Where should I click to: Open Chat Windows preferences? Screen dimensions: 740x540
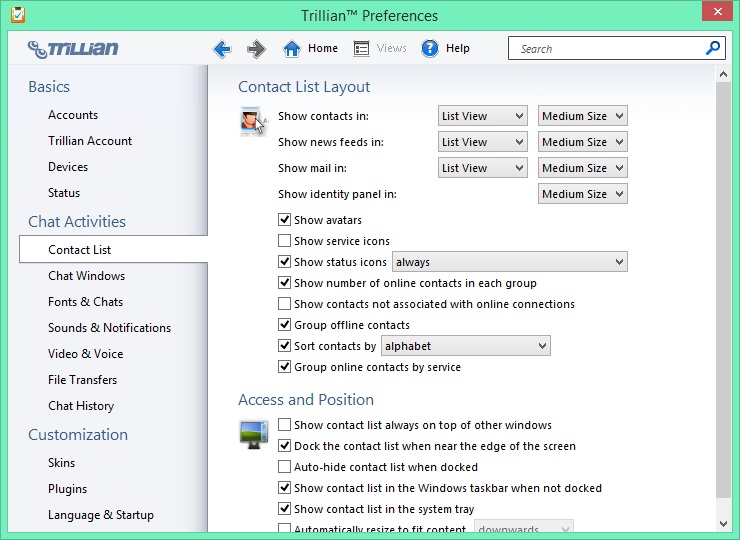tap(87, 276)
